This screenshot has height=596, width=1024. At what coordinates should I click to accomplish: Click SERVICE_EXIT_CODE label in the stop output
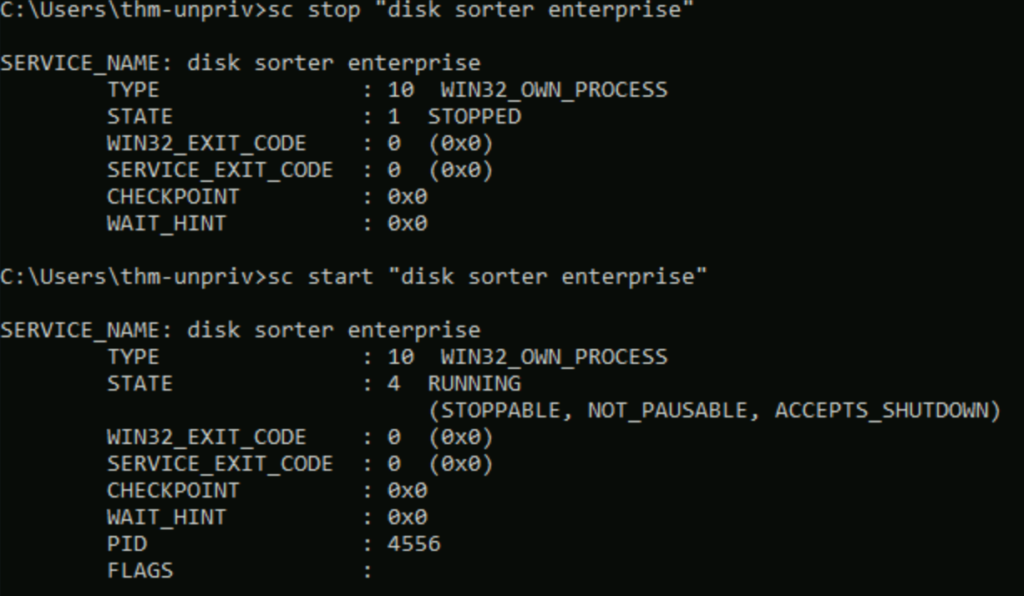click(220, 171)
